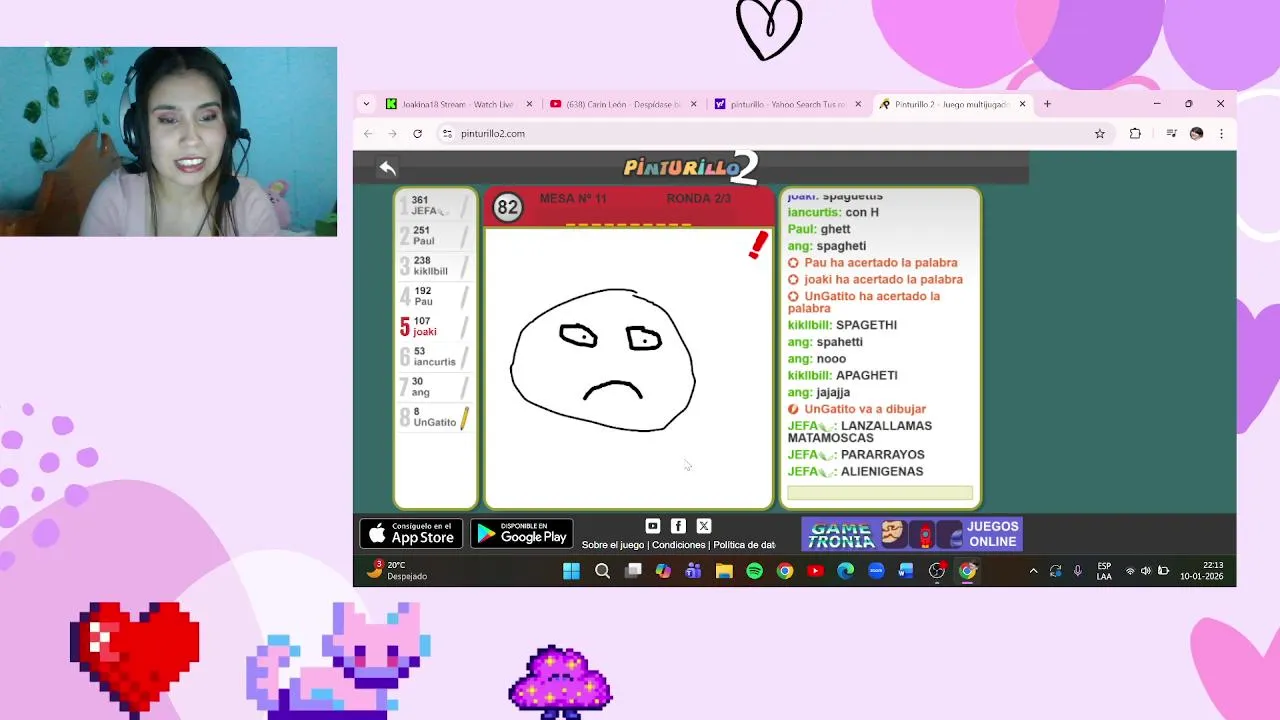Open Task View on the taskbar
The height and width of the screenshot is (720, 1280).
tap(633, 571)
